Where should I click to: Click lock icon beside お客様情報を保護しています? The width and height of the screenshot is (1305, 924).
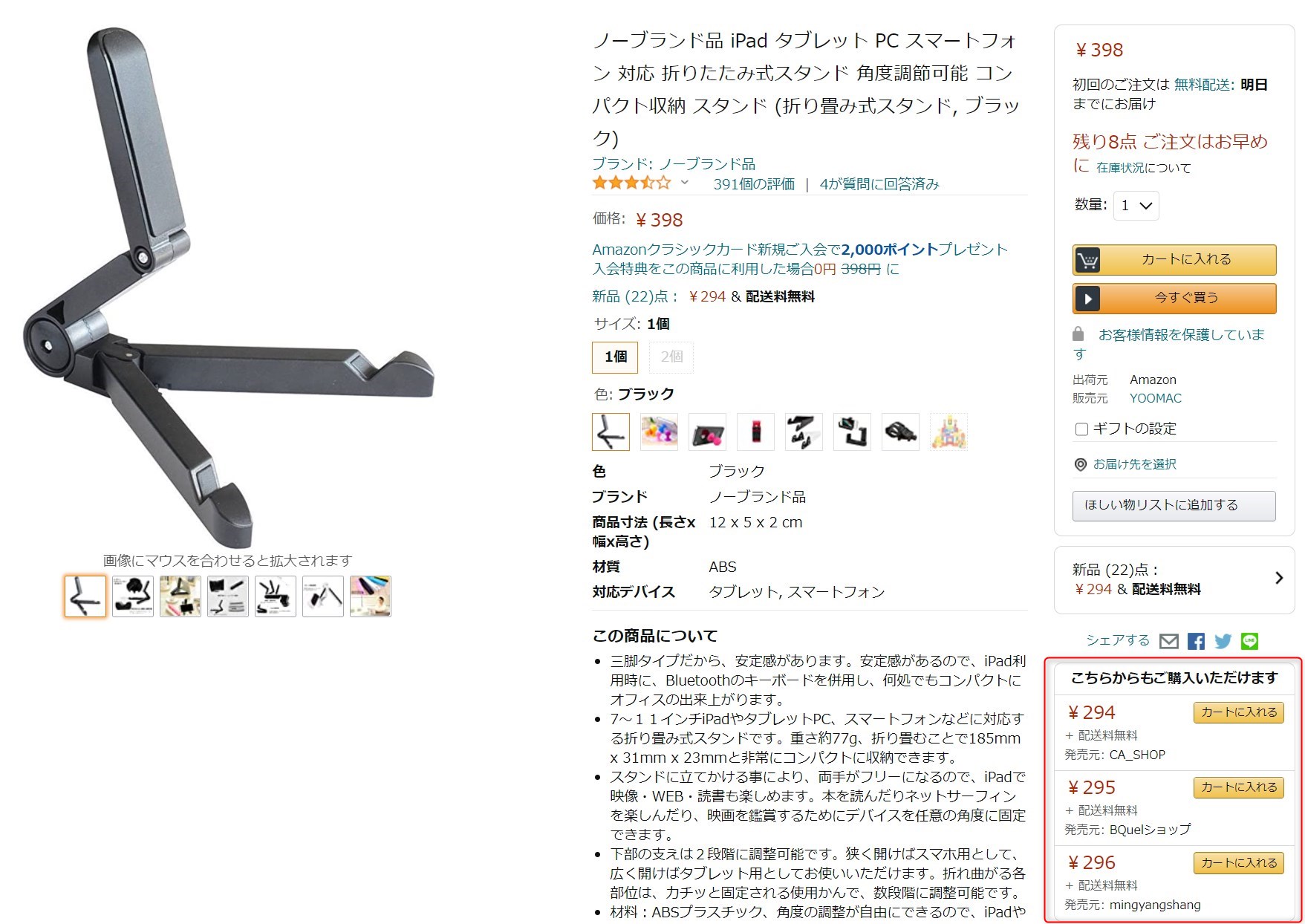(1078, 334)
